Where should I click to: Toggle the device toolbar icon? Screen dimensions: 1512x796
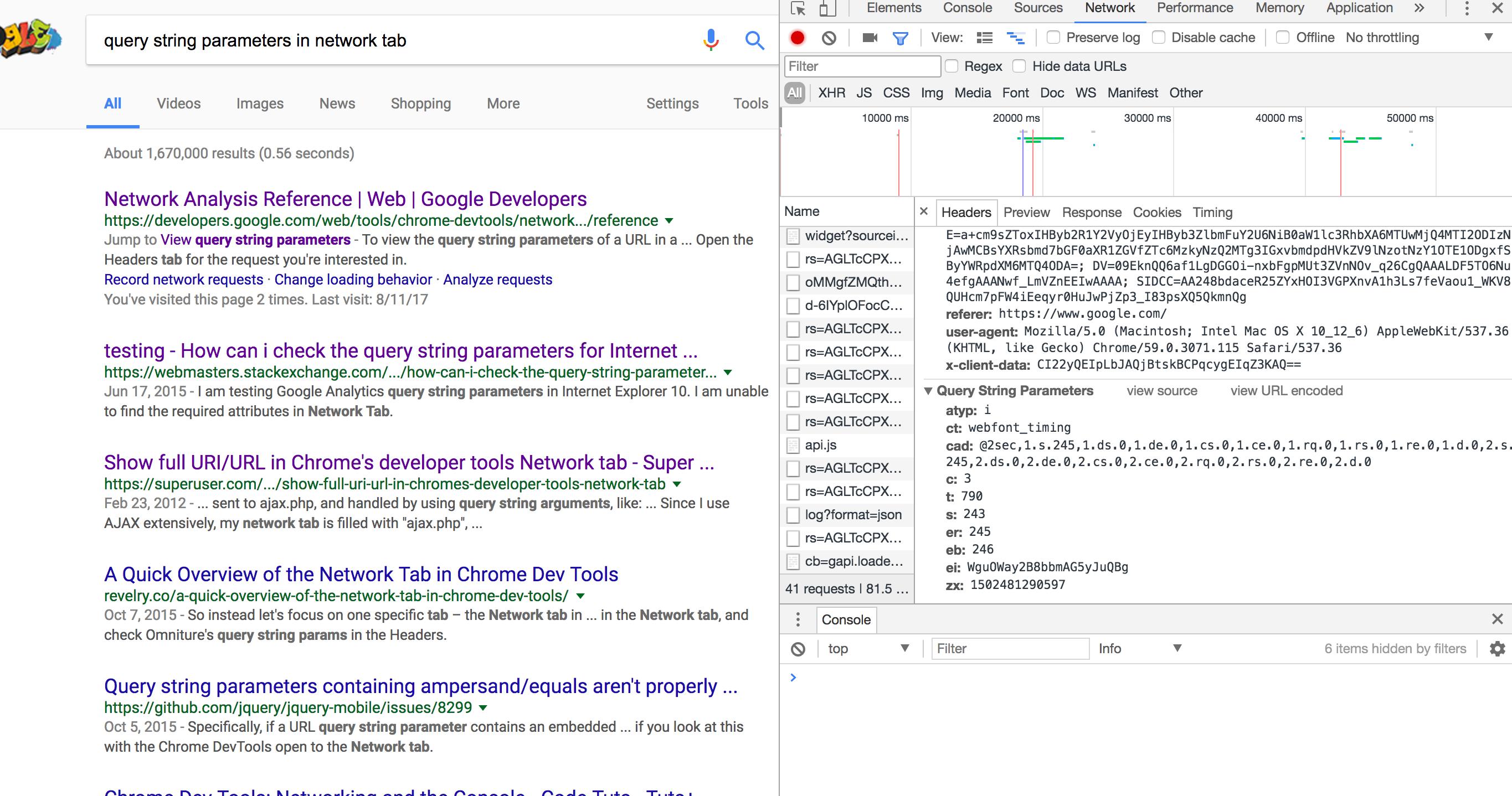pos(827,8)
